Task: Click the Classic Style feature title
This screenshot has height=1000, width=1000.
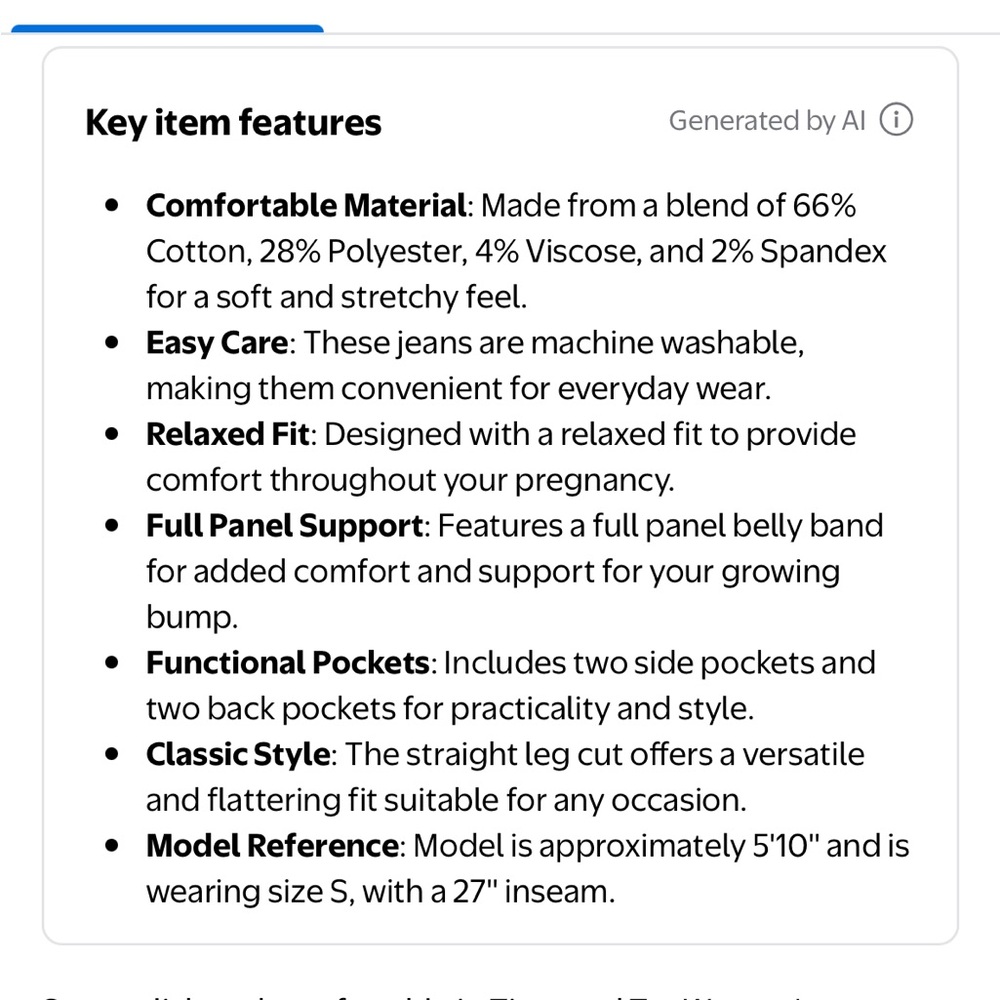Action: pos(238,754)
